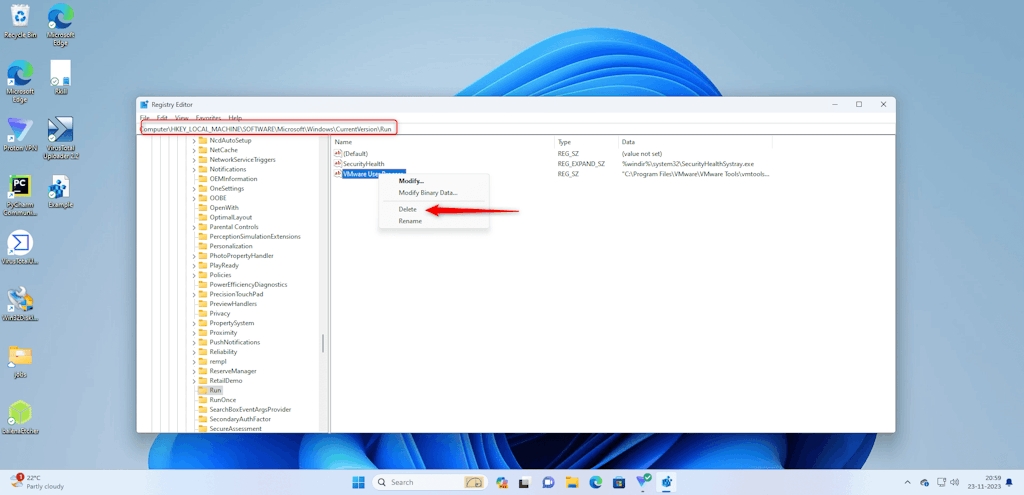Expand the Notifications key
Screen dimensions: 1024x495
tap(194, 169)
